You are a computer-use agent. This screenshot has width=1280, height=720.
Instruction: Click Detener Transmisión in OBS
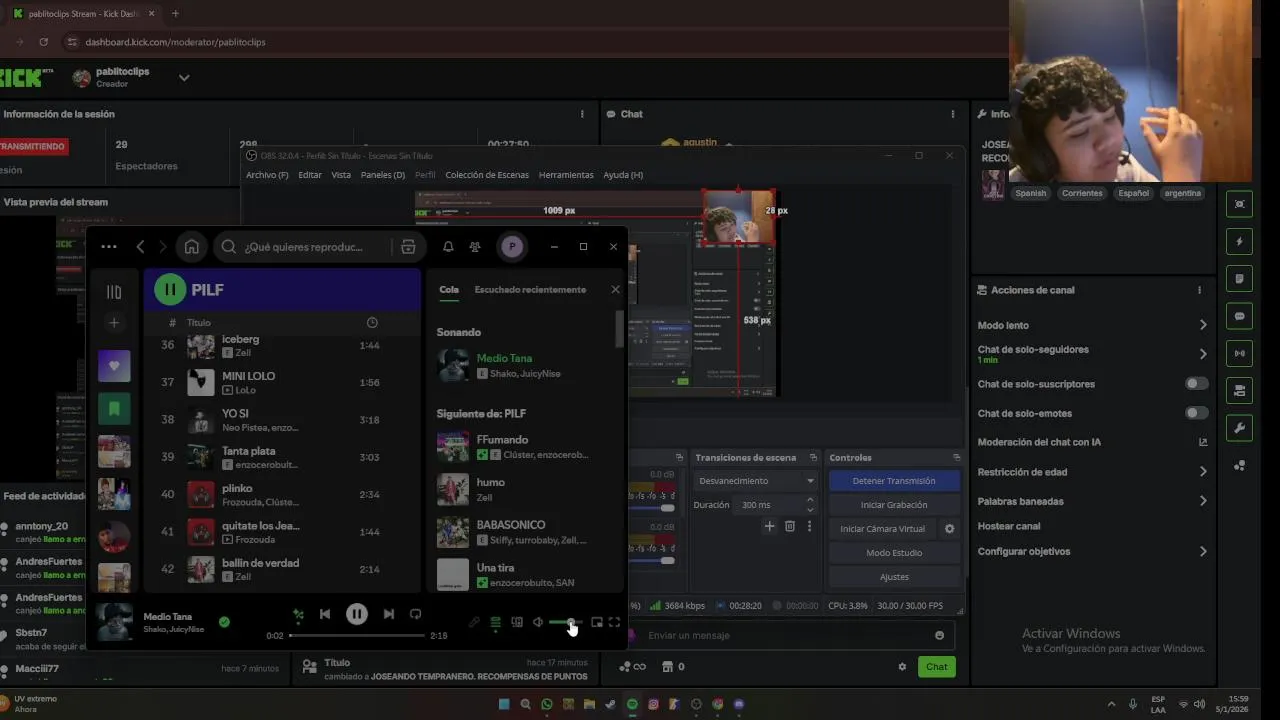pyautogui.click(x=894, y=481)
